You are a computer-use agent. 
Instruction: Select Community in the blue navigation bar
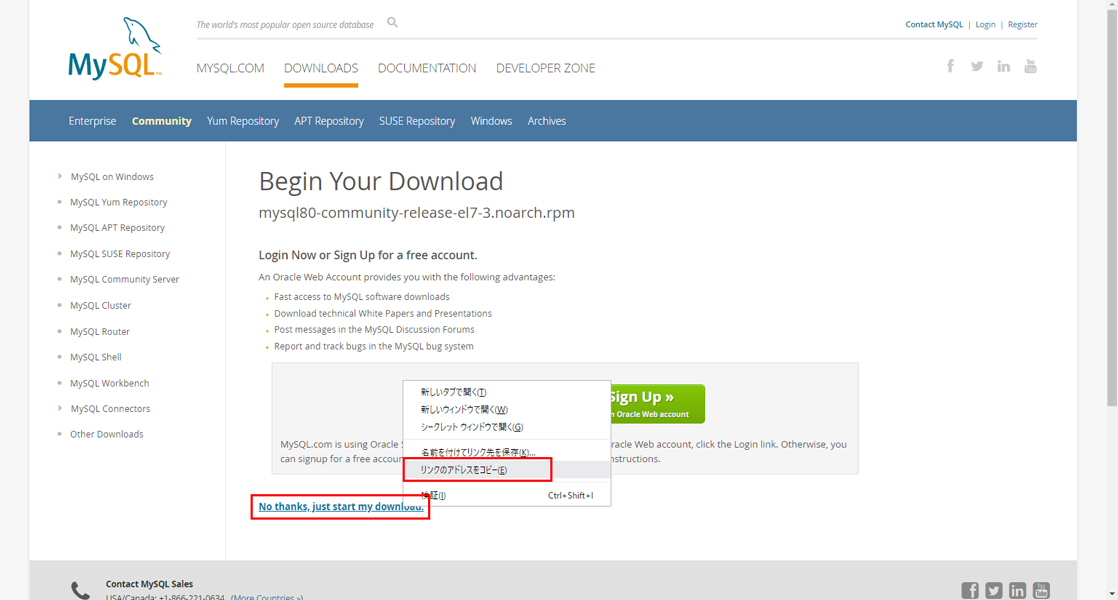coord(161,121)
